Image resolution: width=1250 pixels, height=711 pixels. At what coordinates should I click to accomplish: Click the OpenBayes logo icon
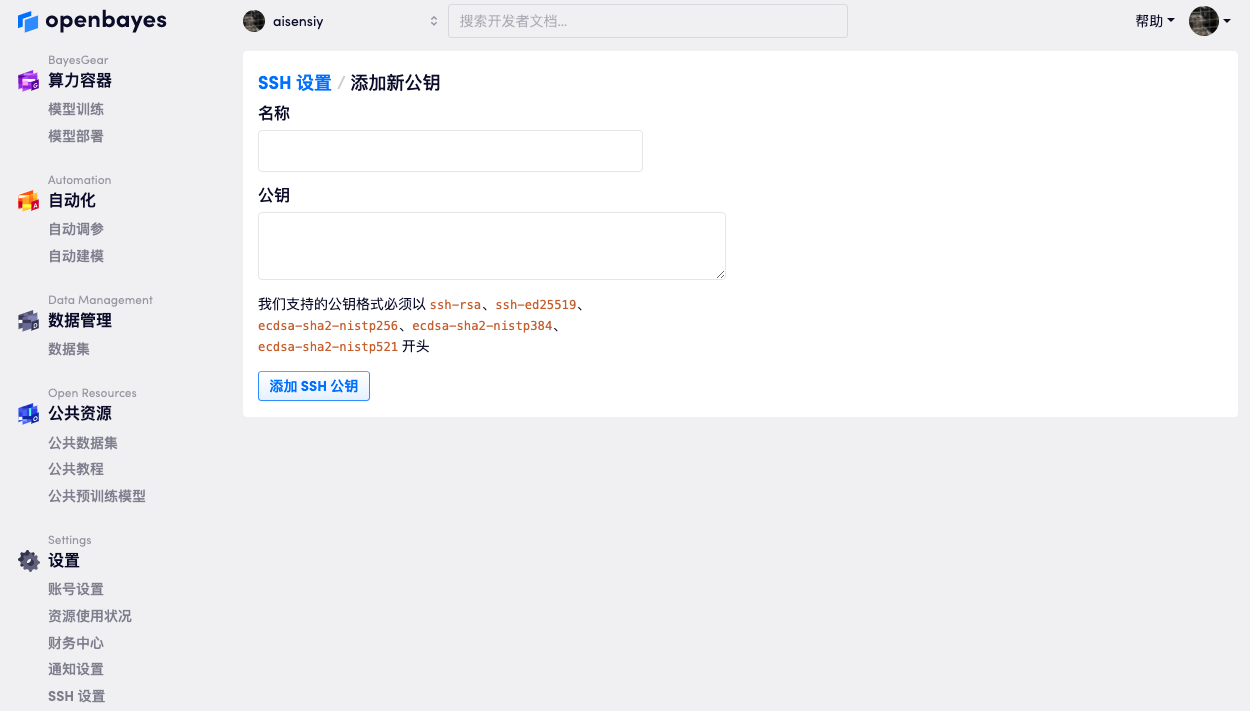point(28,21)
